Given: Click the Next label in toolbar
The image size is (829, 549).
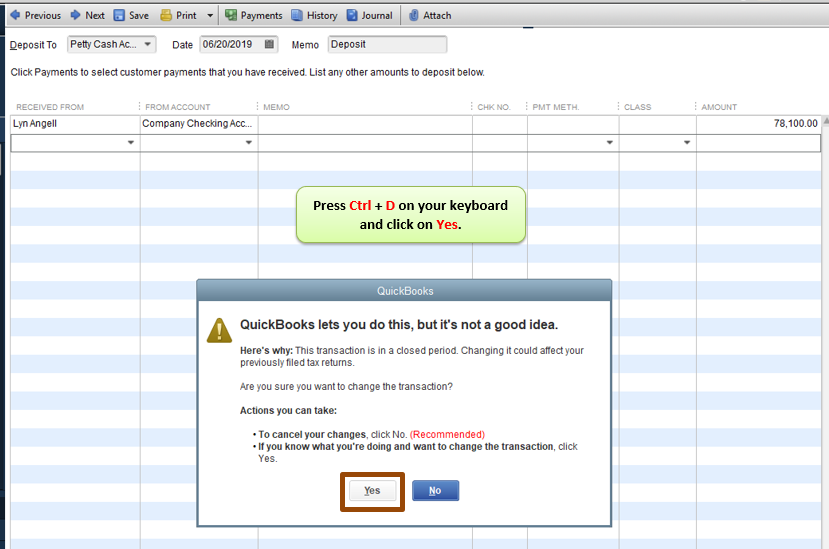Looking at the screenshot, I should tap(95, 16).
